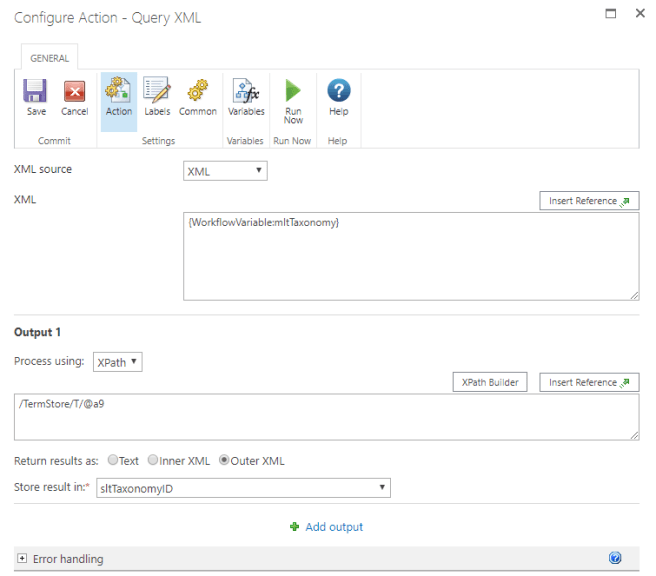Expand the Error handling section
Viewport: 656px width, 576px height.
coord(22,558)
